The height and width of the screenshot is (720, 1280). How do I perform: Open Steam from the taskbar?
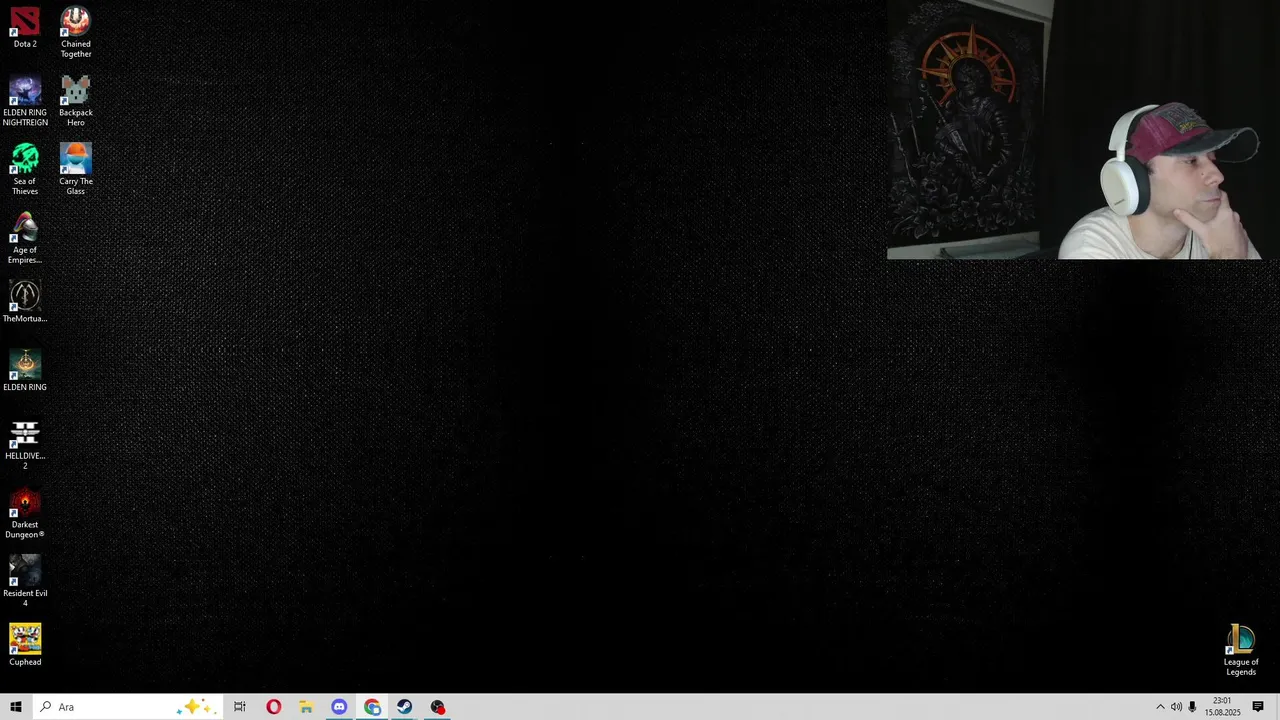tap(405, 707)
